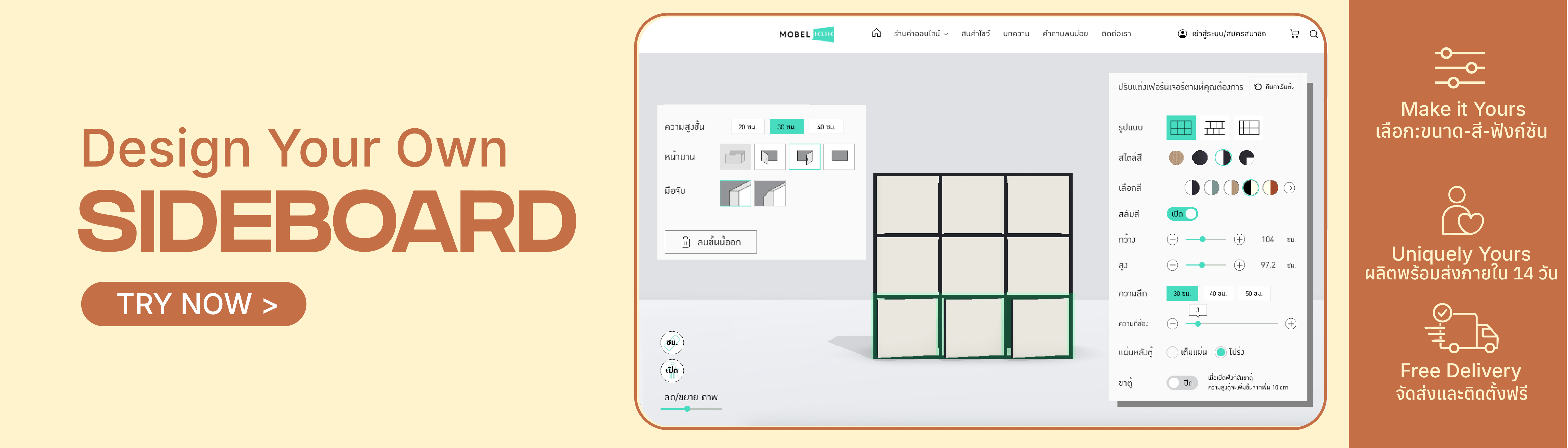Select 30 ซม. shelf height

point(786,127)
